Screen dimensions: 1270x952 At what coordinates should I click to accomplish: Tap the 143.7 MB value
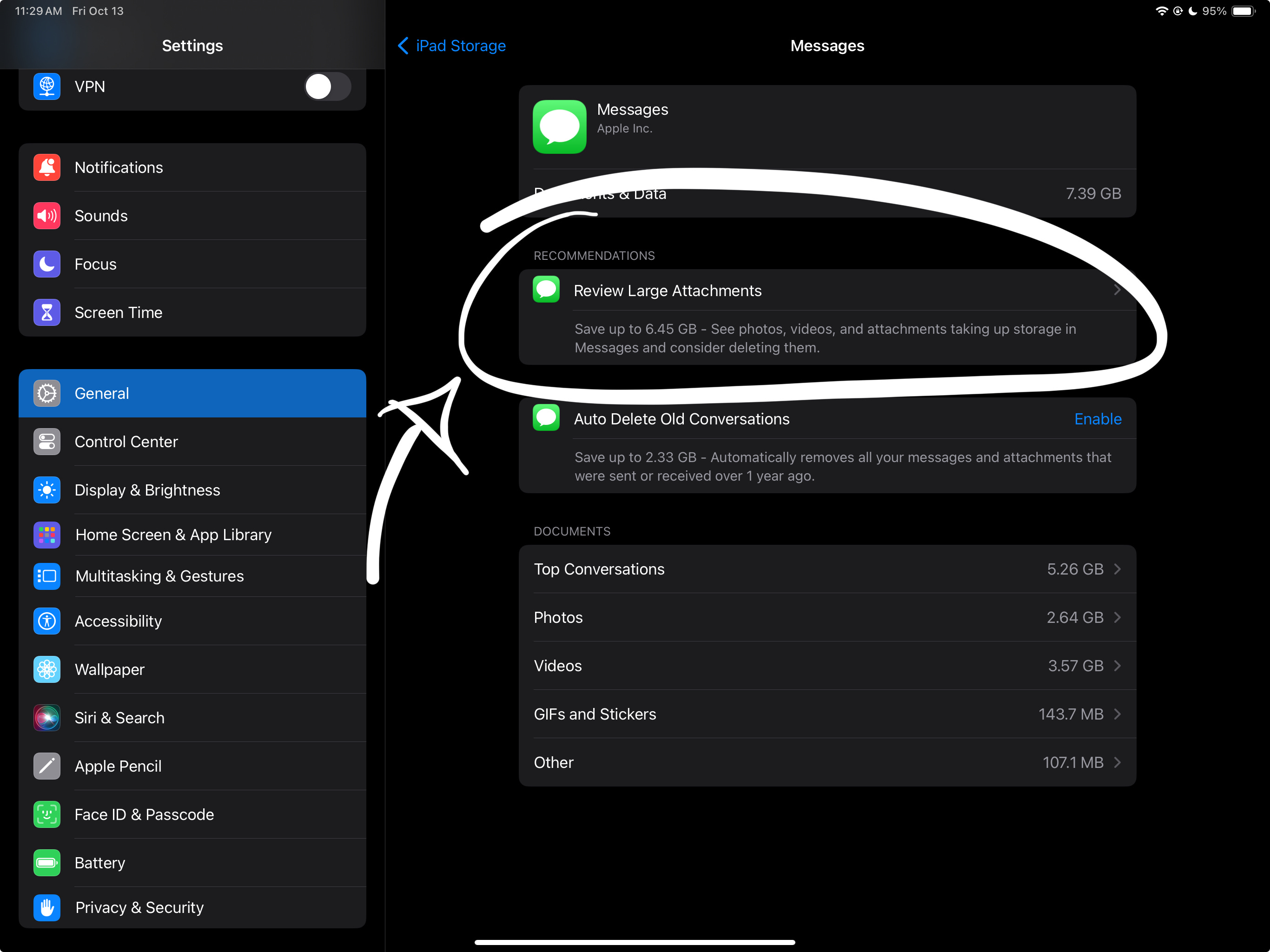click(1071, 714)
